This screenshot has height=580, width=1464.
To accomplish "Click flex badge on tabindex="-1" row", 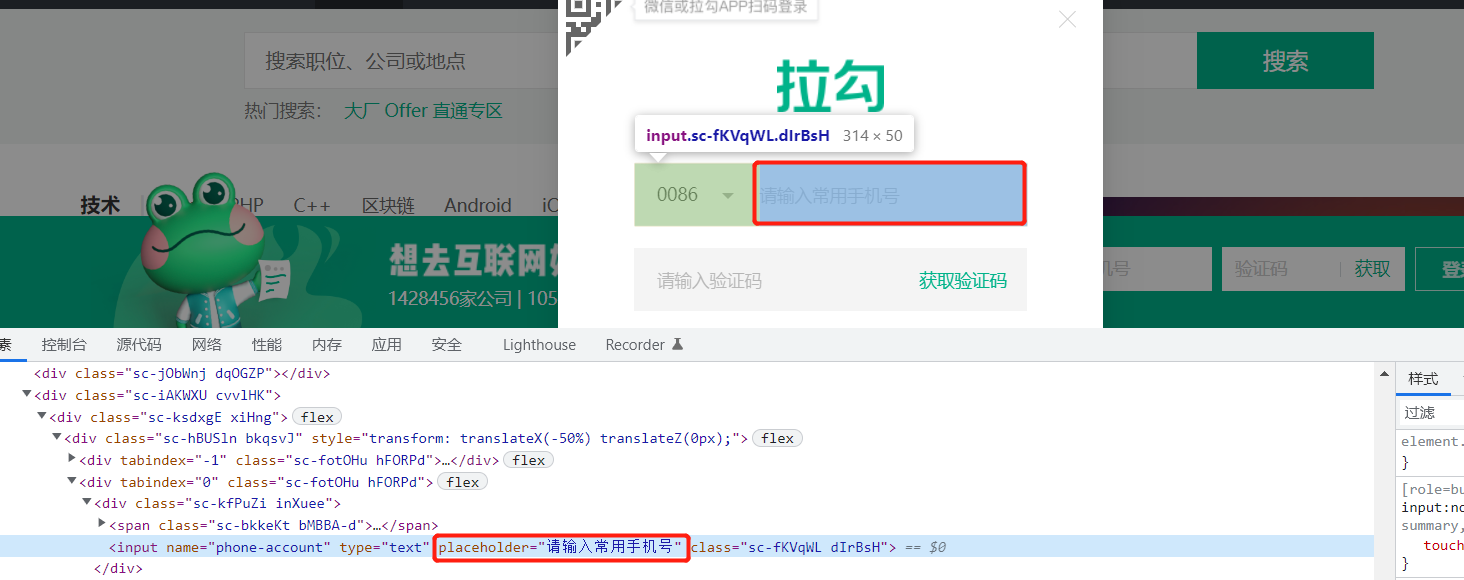I will pyautogui.click(x=528, y=460).
